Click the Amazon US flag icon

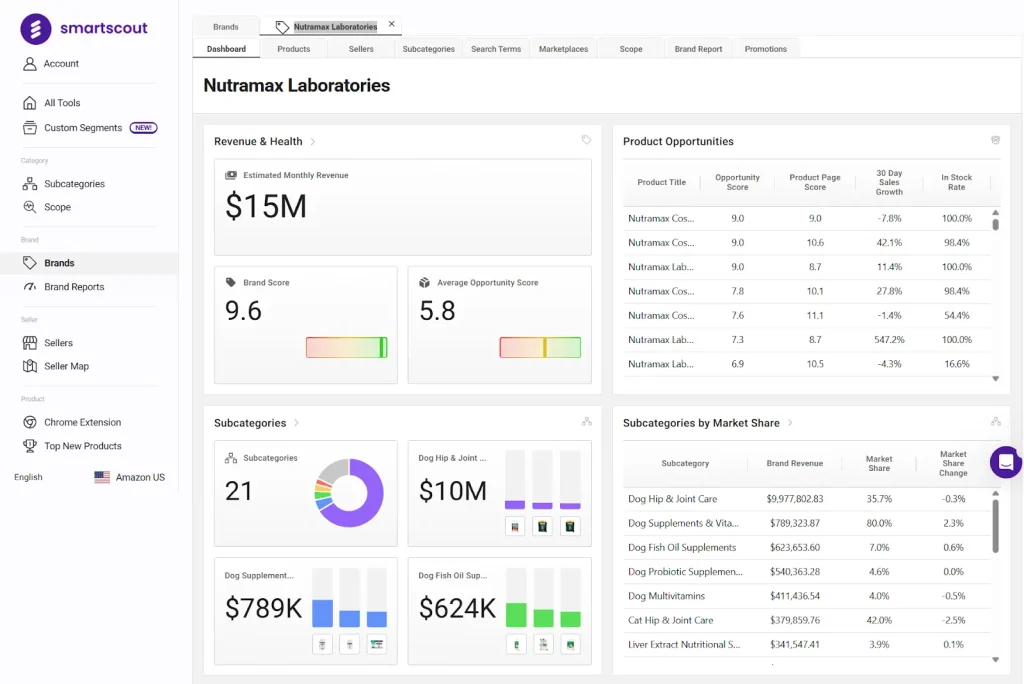[x=102, y=477]
